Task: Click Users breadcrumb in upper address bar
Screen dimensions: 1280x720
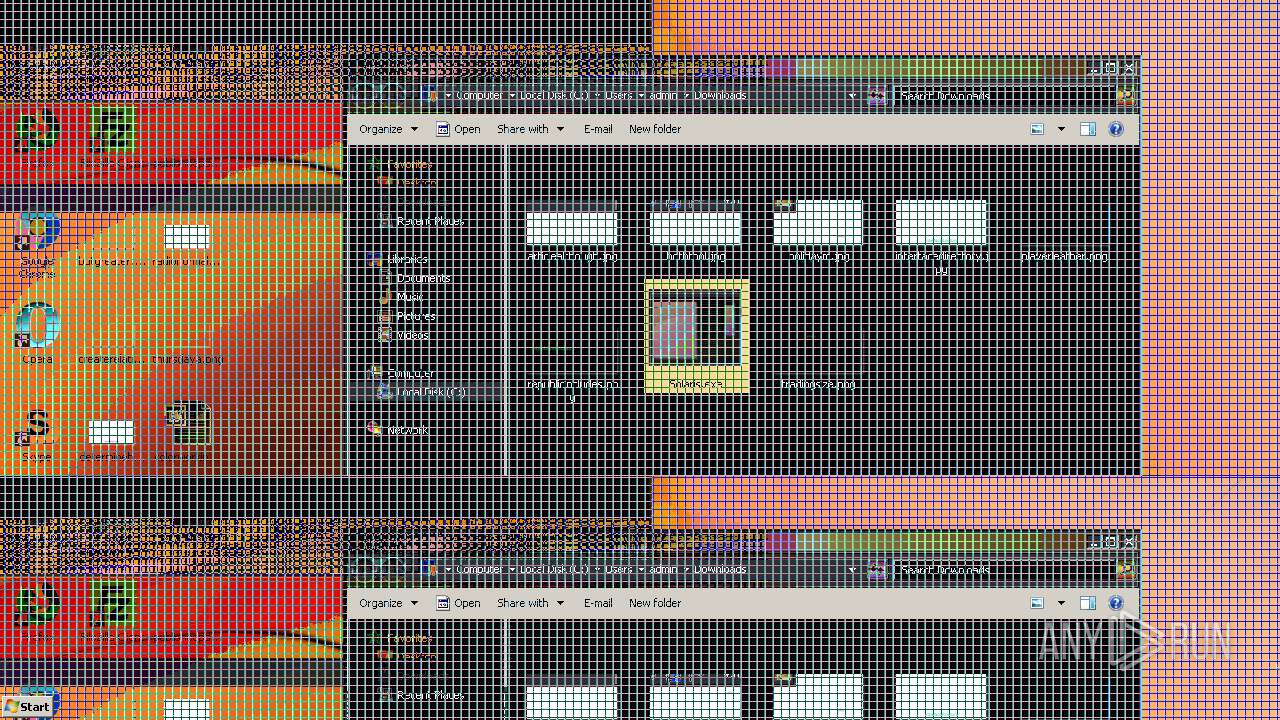Action: point(618,95)
